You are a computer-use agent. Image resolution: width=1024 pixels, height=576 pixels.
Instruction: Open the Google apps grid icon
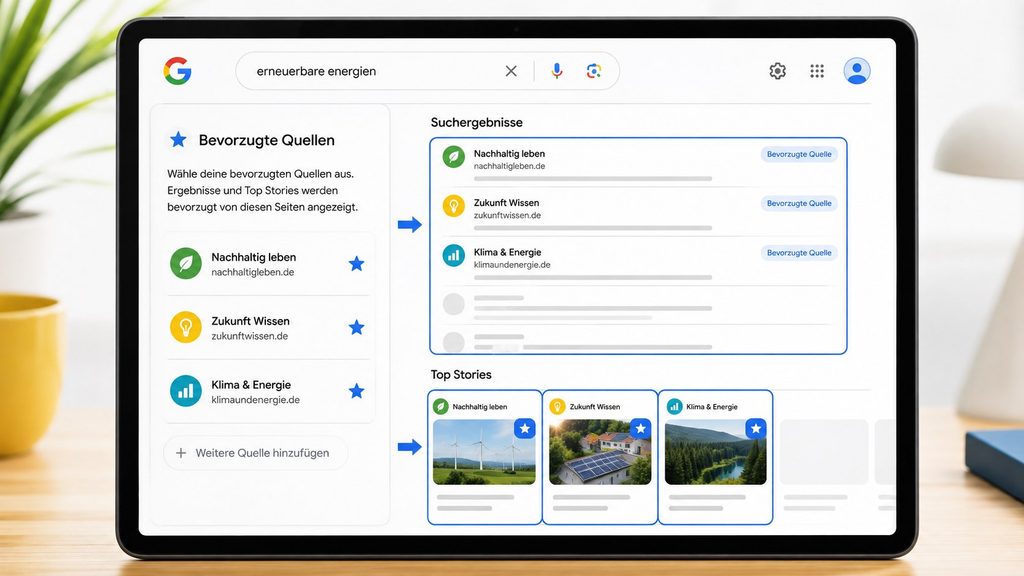click(817, 71)
